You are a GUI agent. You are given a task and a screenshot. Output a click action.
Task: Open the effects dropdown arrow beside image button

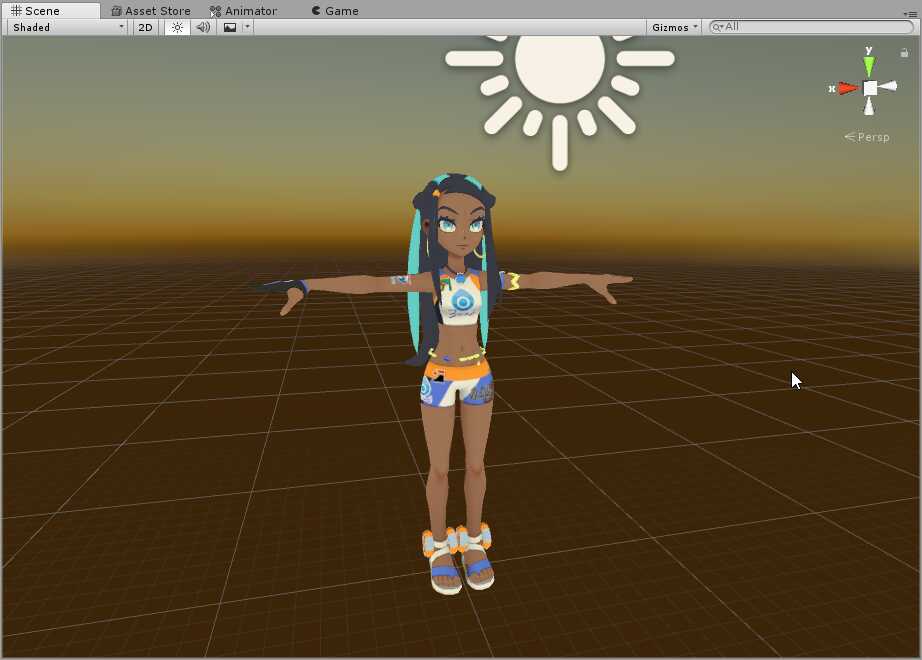247,27
